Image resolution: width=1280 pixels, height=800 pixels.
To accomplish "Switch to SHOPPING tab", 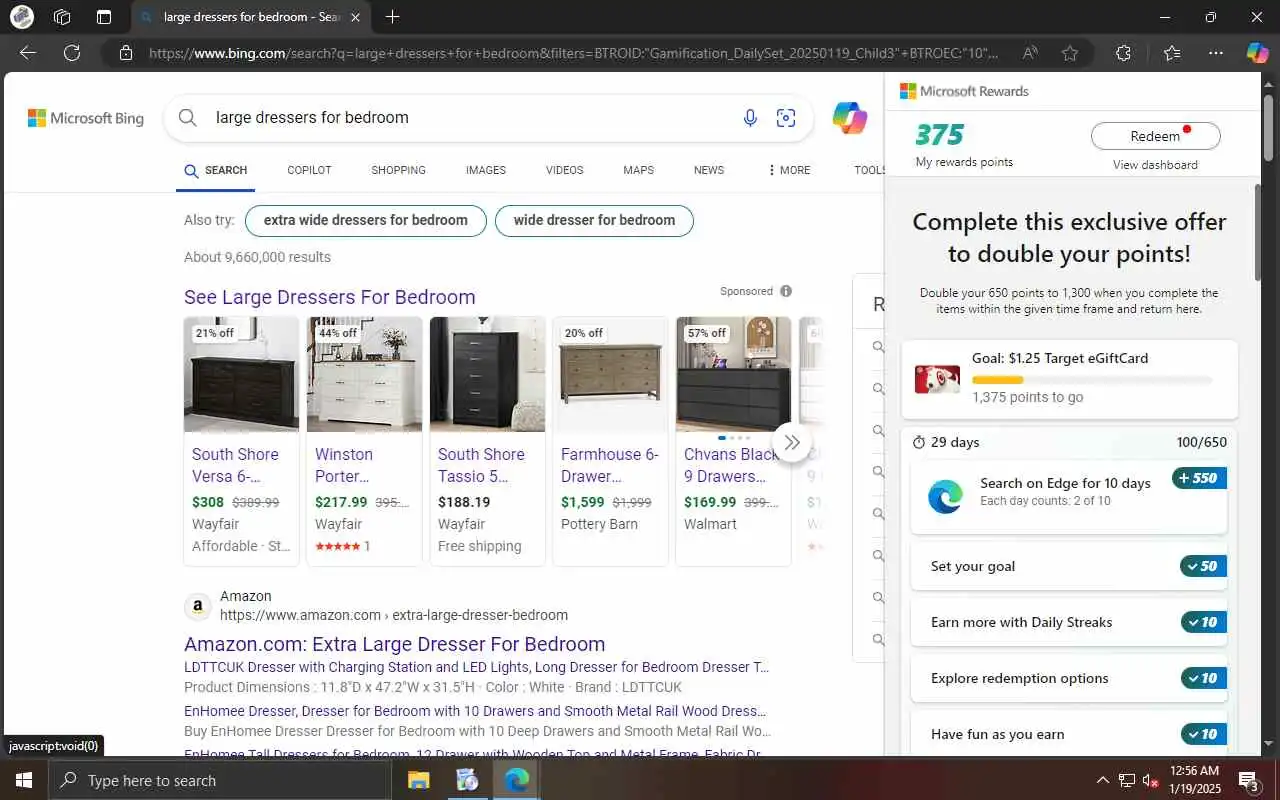I will 398,170.
